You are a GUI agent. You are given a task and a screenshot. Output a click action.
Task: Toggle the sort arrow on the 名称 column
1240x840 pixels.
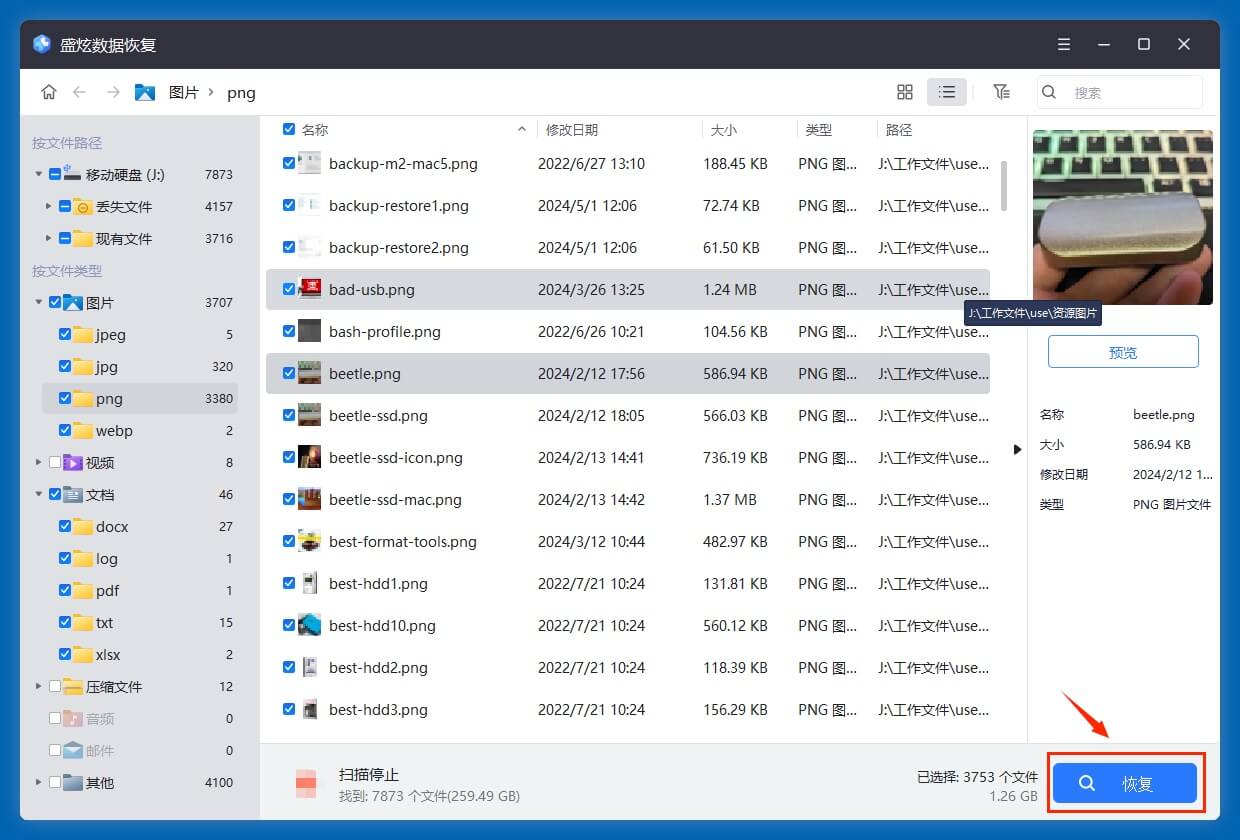(521, 129)
